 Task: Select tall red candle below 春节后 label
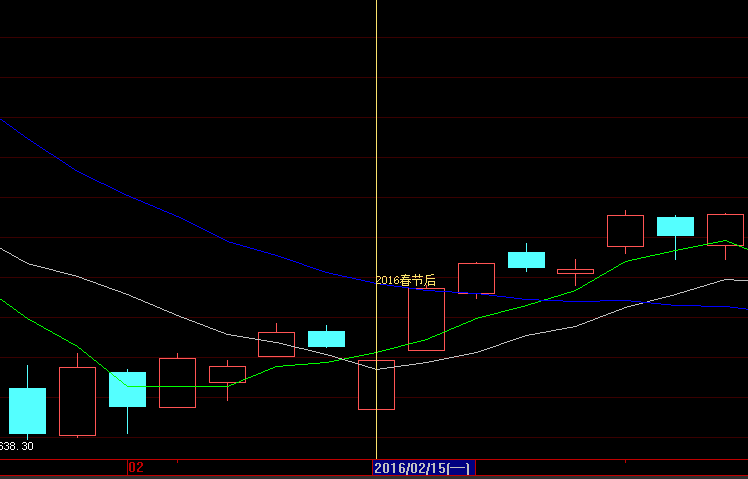[426, 319]
